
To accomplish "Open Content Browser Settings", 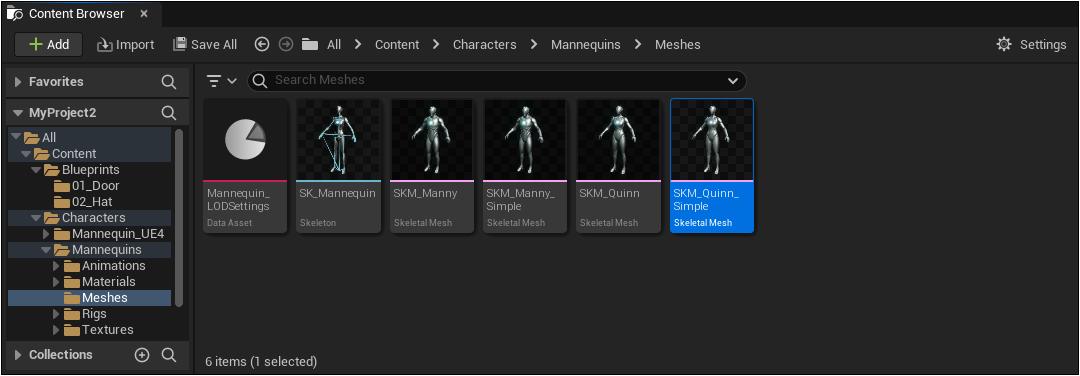I will [1031, 45].
